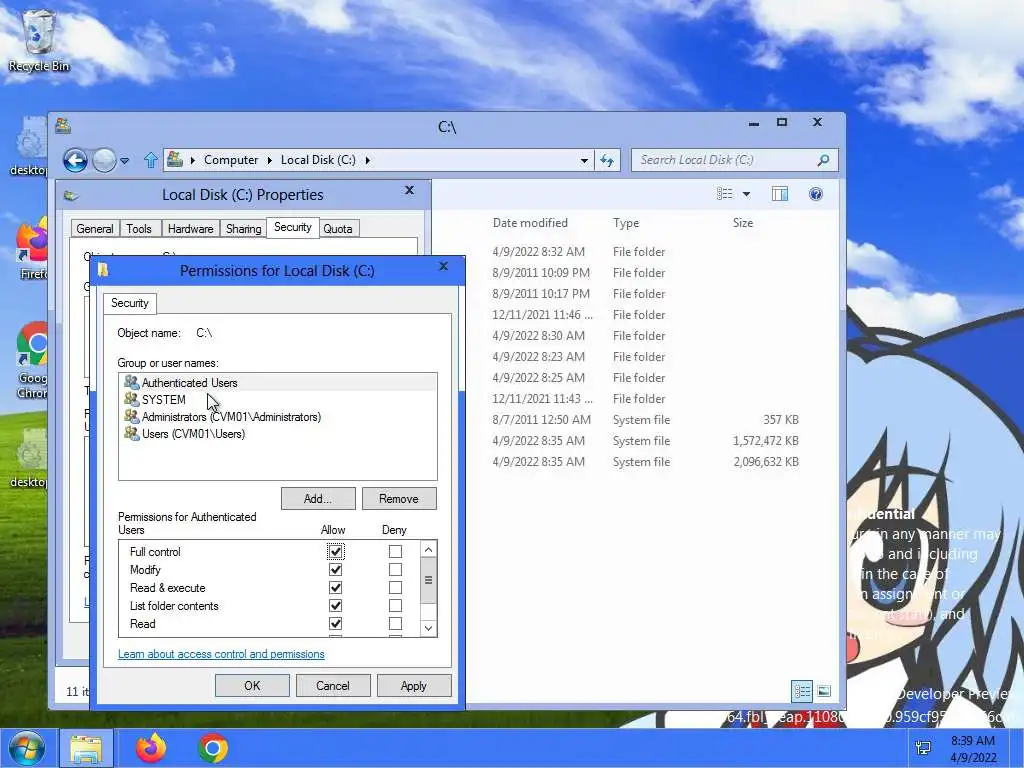The image size is (1024, 768).
Task: Click the Explorer Forward arrow button
Action: [104, 160]
